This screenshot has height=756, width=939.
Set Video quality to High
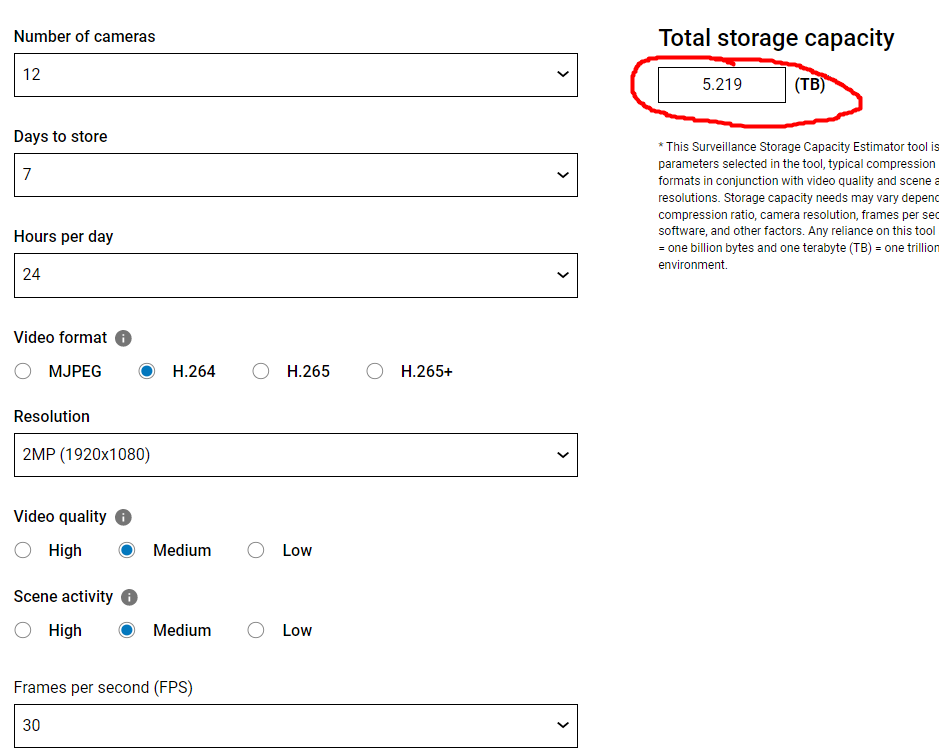[23, 550]
